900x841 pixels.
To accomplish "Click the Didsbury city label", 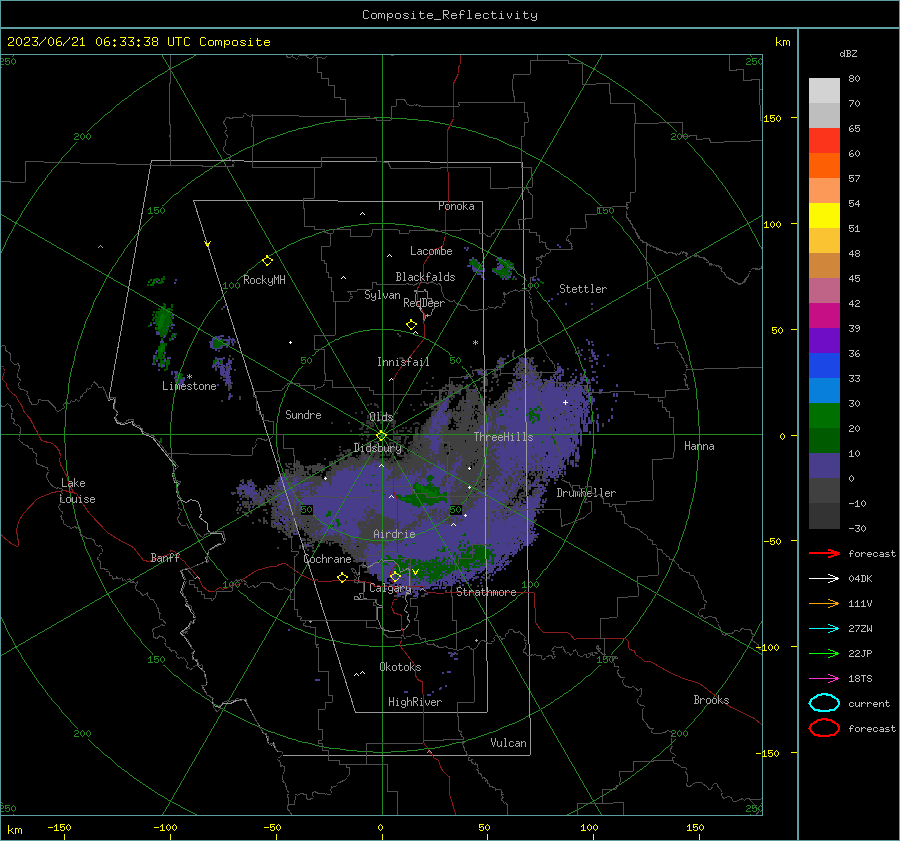I will tap(378, 448).
